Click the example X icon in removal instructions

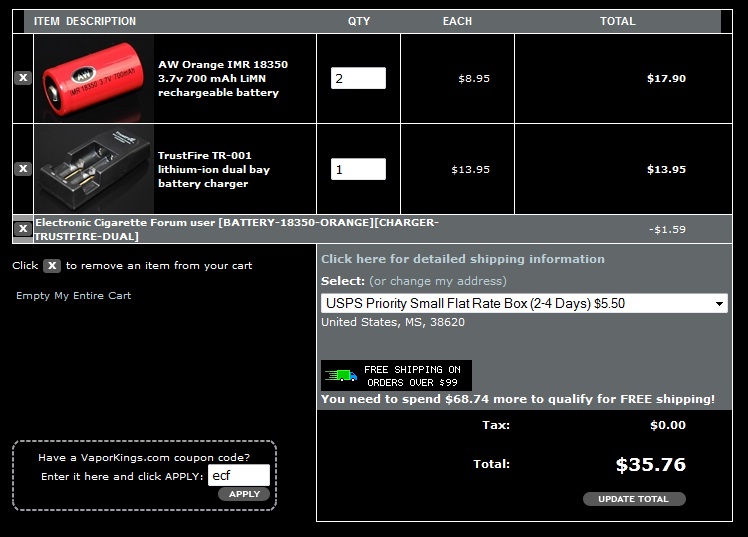[52, 266]
